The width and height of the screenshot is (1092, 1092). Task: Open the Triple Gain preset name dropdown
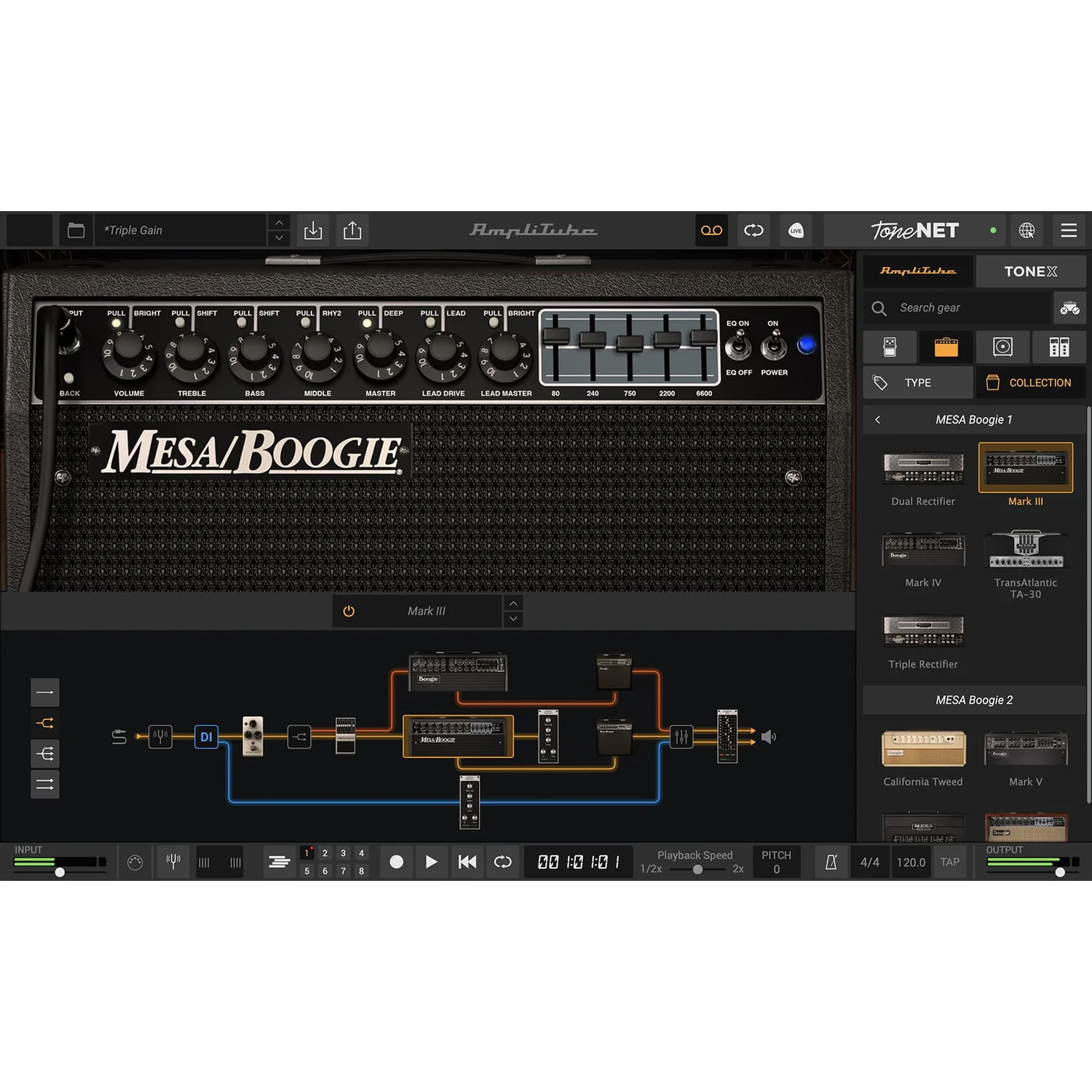tap(181, 231)
